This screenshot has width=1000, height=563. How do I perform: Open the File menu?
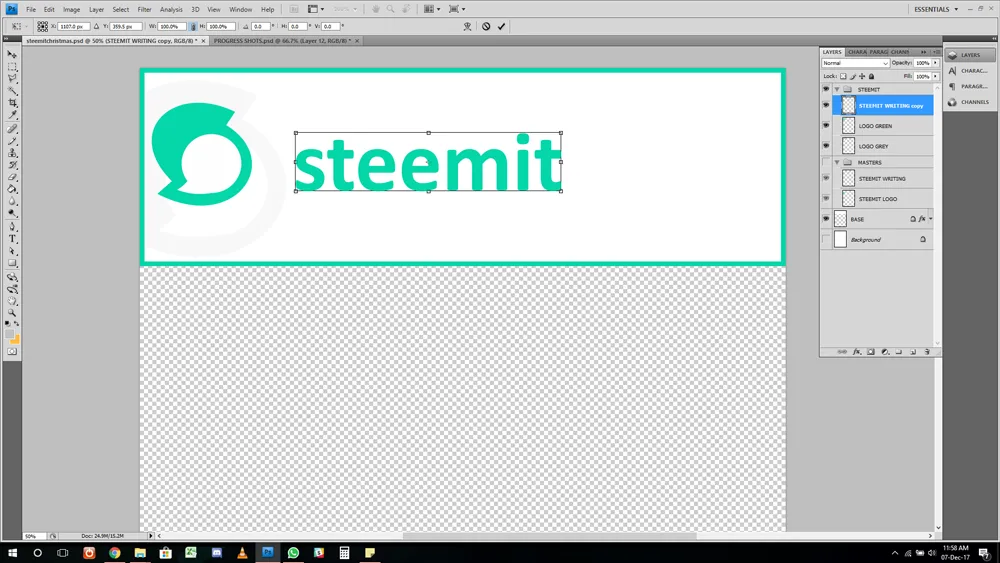point(31,10)
